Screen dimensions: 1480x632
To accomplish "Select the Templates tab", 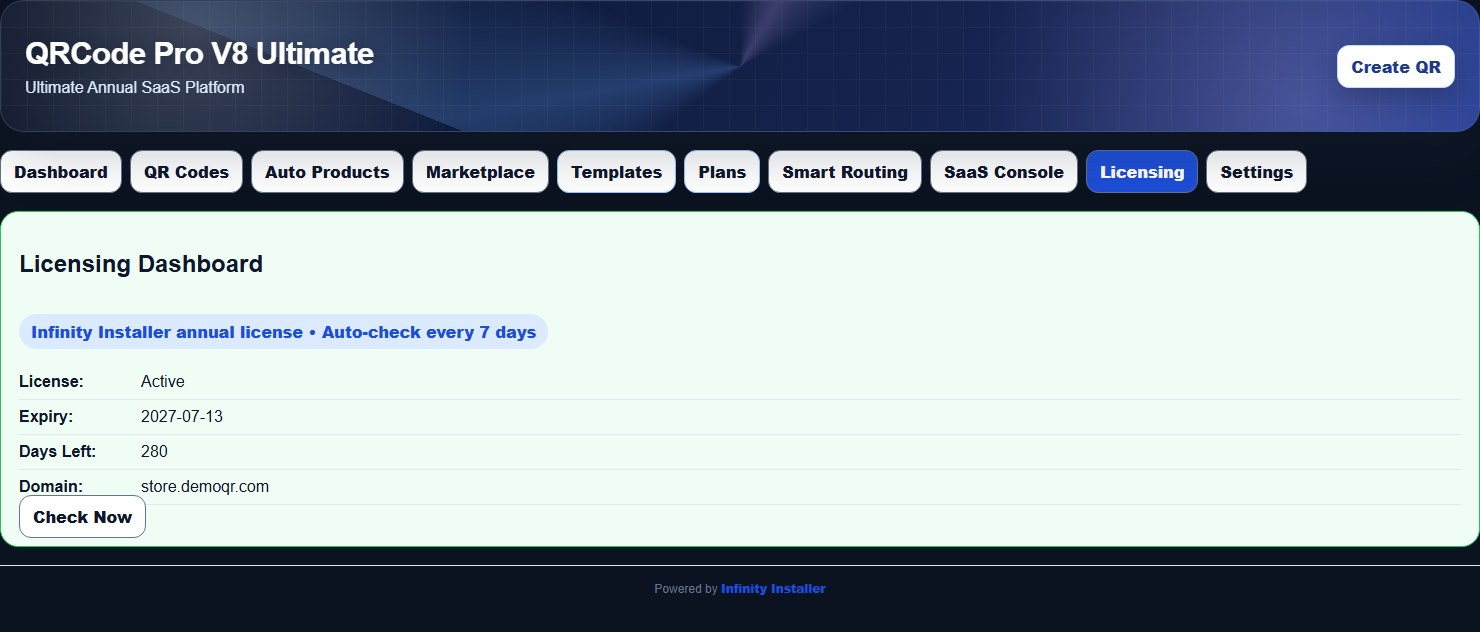I will [616, 172].
